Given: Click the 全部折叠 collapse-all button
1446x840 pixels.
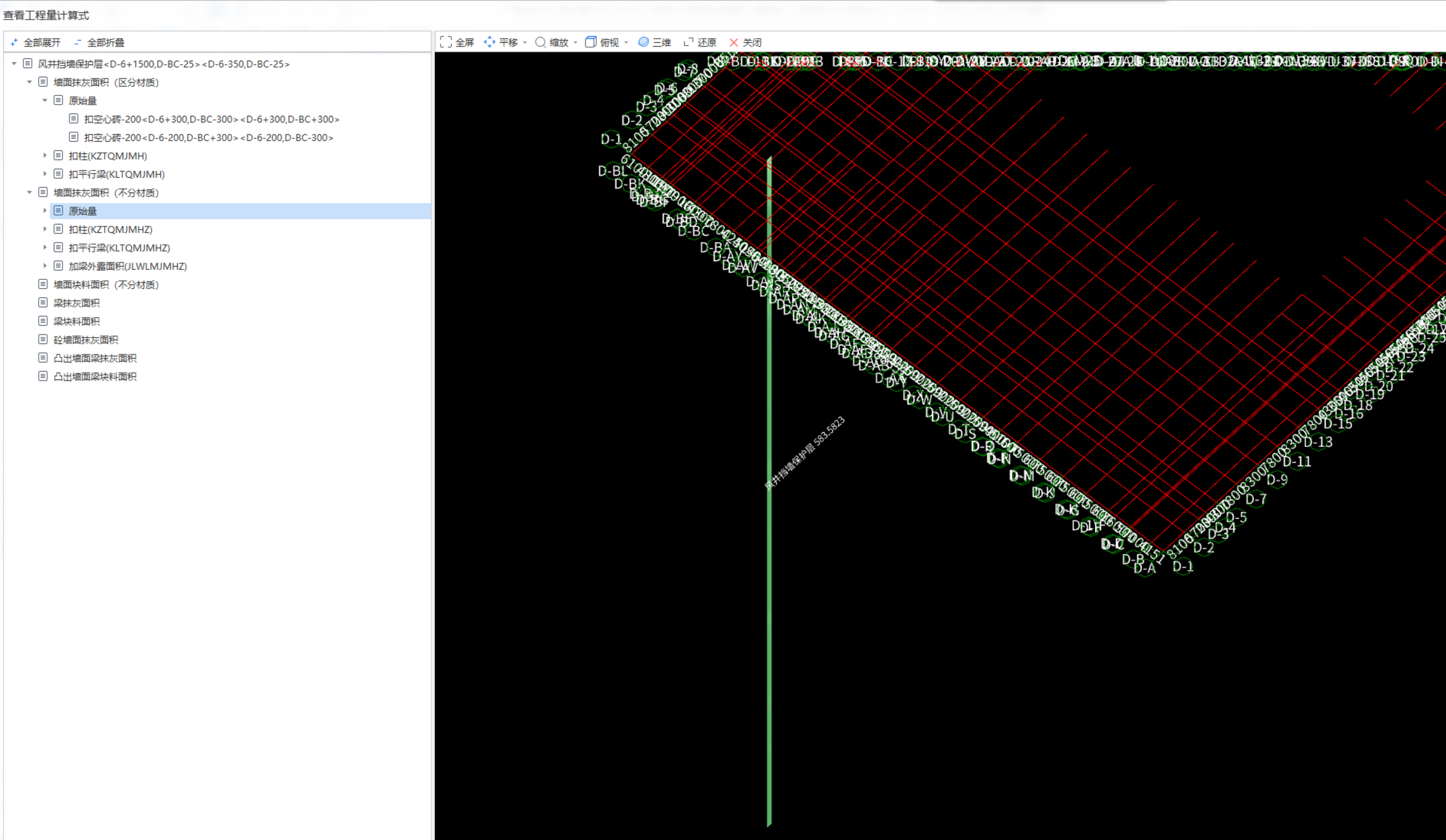Looking at the screenshot, I should (x=99, y=42).
